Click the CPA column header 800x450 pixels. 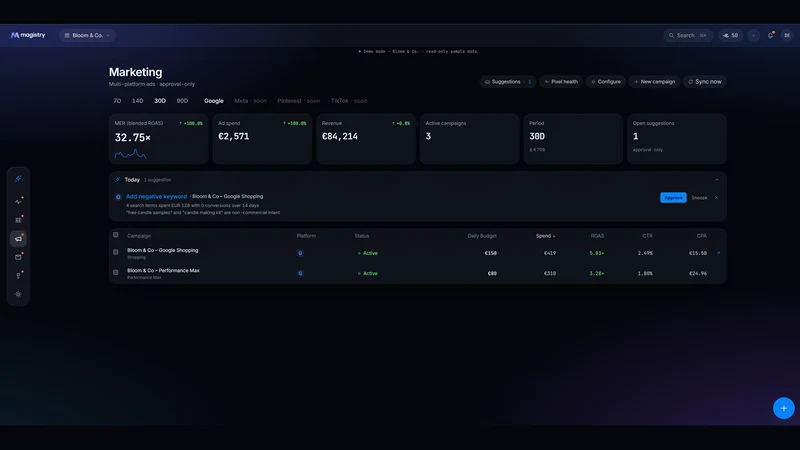tap(702, 236)
